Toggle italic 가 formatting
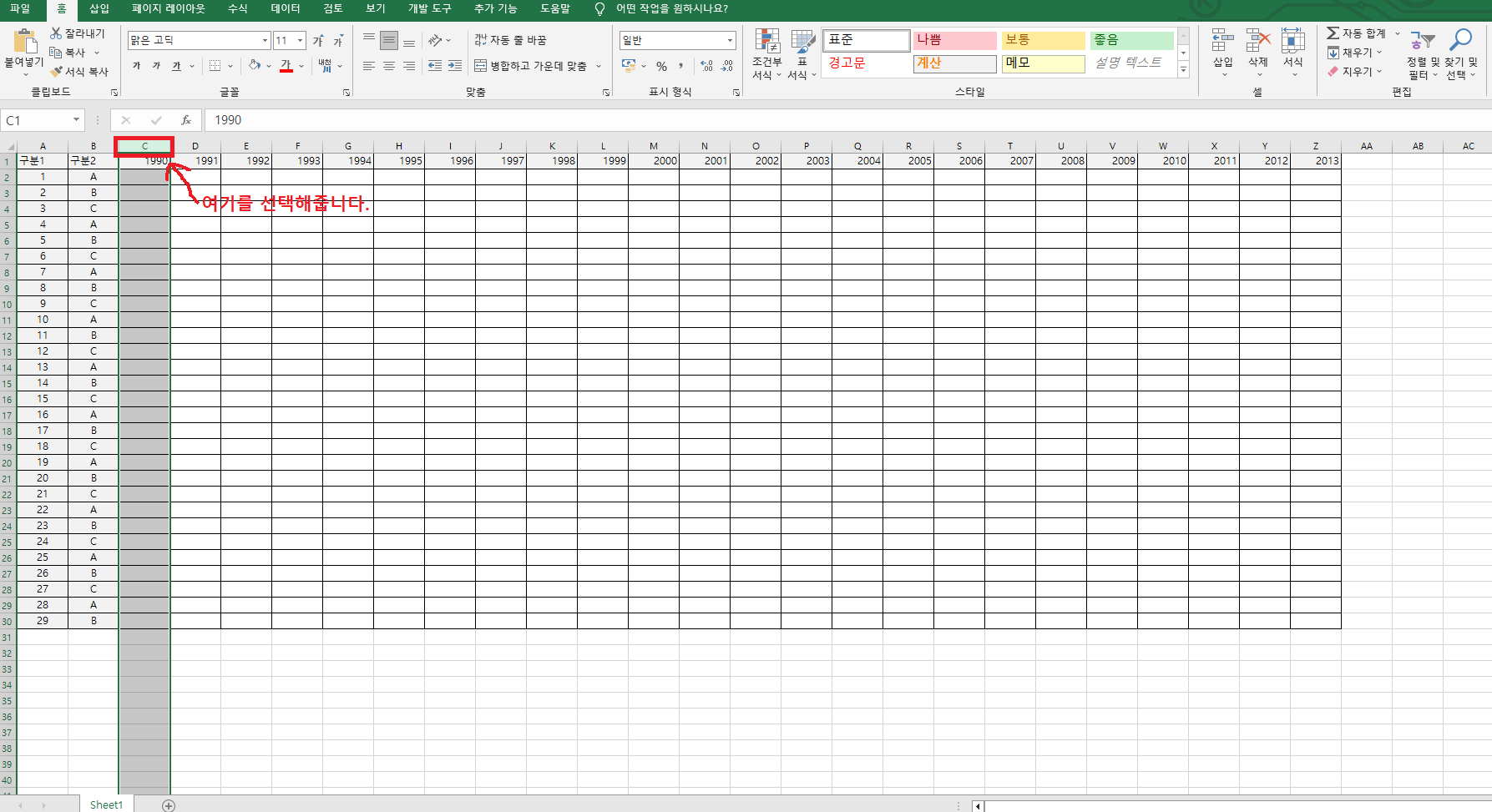The width and height of the screenshot is (1492, 812). (x=156, y=66)
